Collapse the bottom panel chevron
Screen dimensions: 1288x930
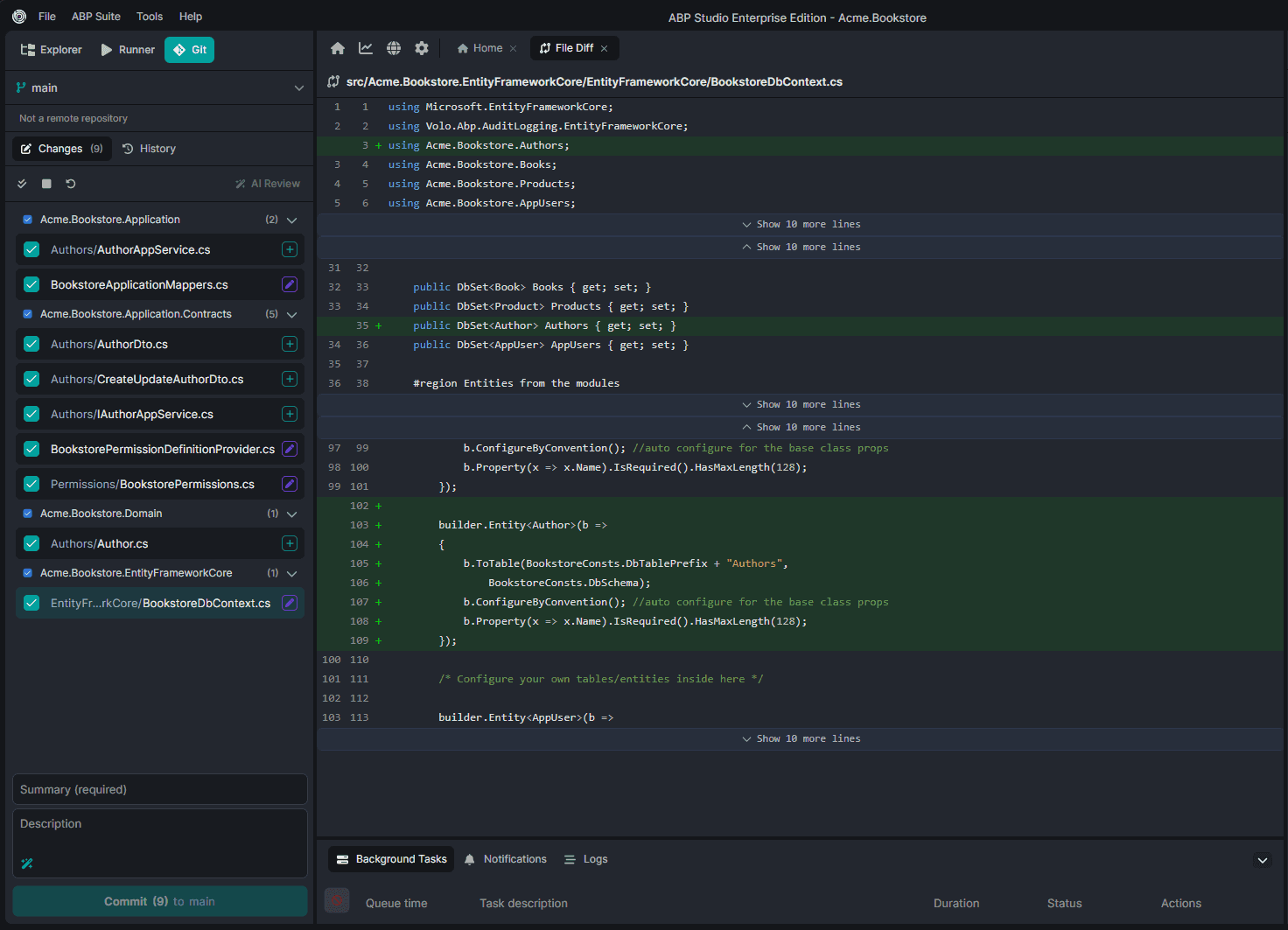coord(1263,860)
